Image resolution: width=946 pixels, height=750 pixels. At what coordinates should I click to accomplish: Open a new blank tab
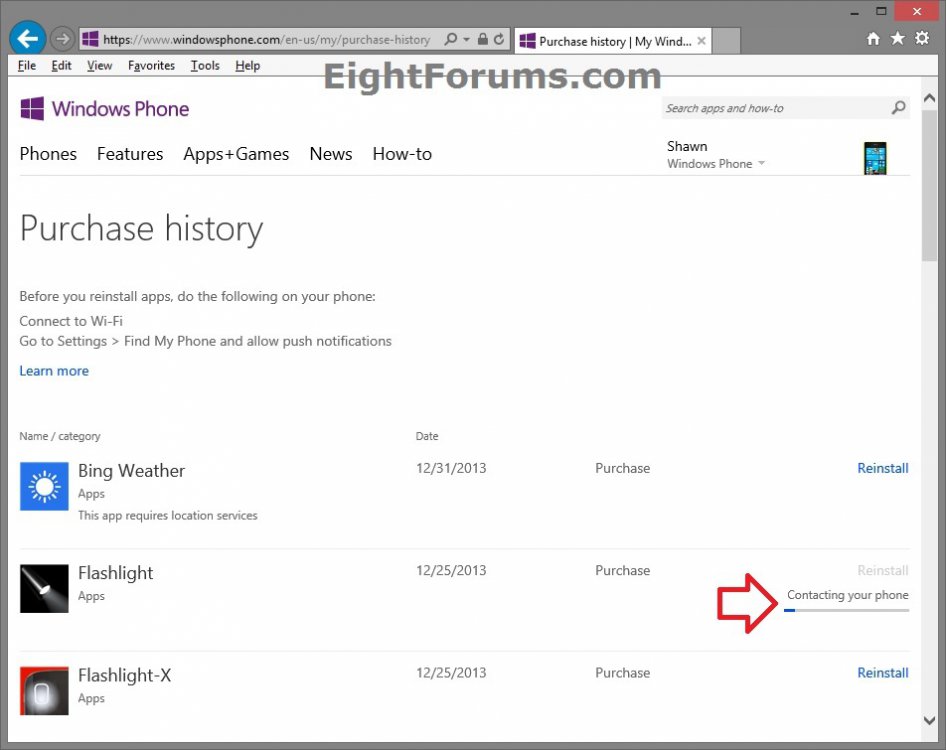click(726, 41)
